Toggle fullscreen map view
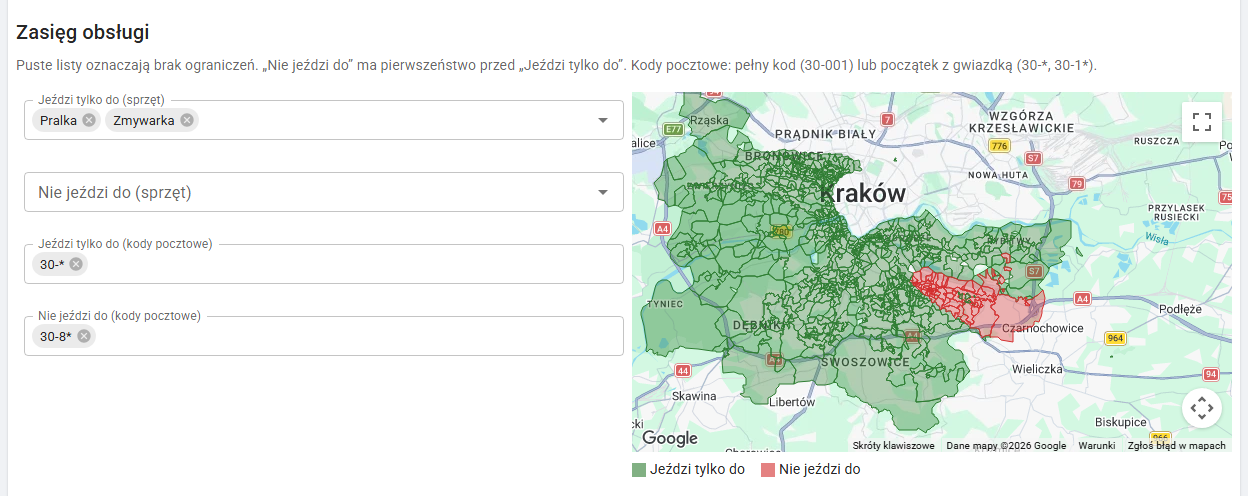This screenshot has width=1248, height=496. tap(1202, 122)
